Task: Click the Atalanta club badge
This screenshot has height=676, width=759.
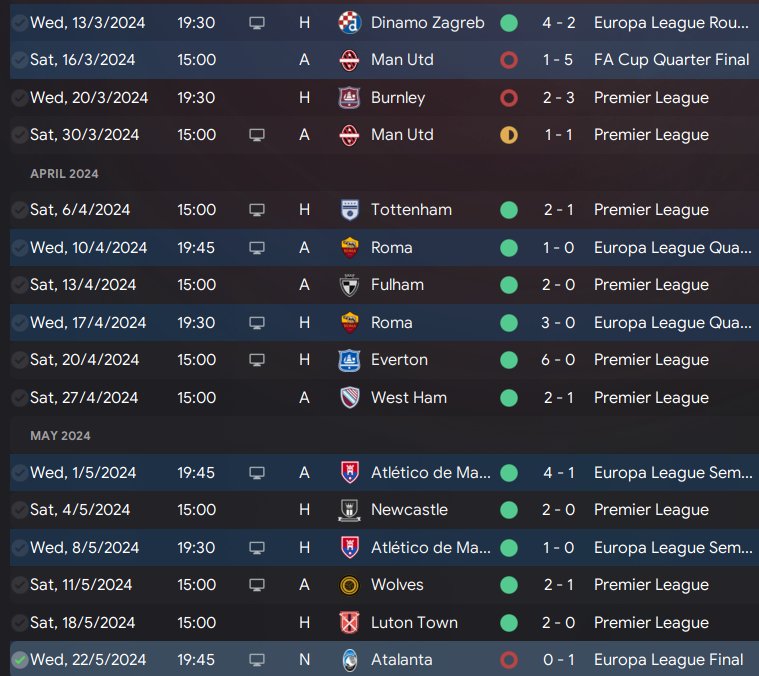Action: 349,660
